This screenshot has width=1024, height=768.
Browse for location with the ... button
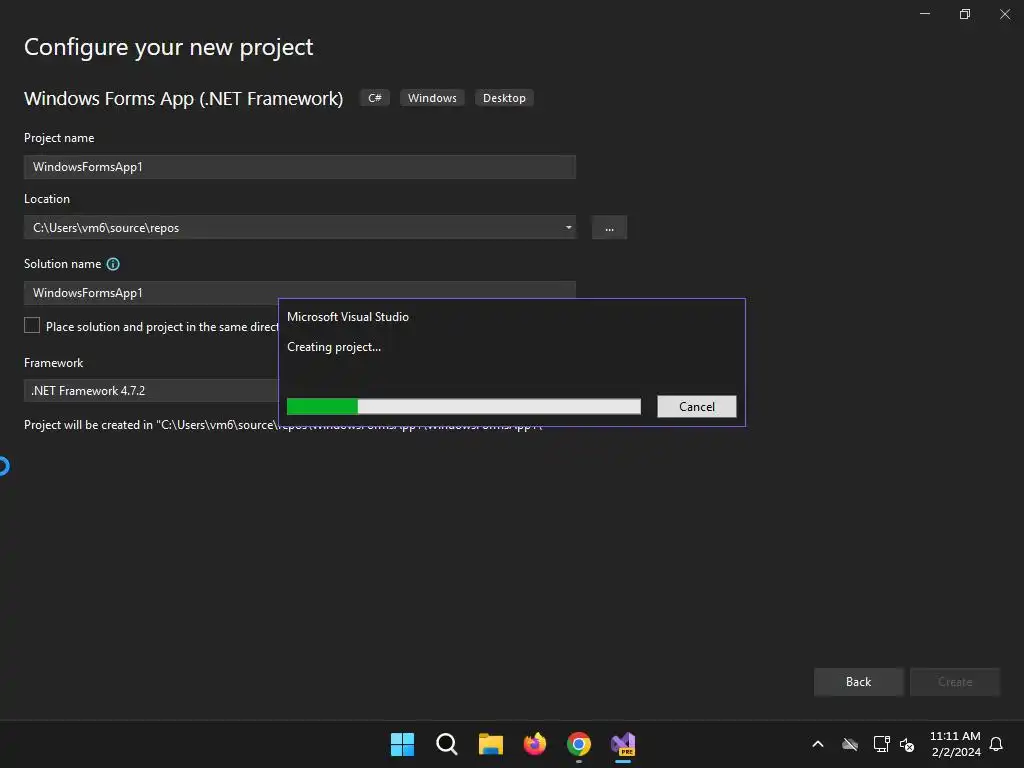(x=609, y=228)
